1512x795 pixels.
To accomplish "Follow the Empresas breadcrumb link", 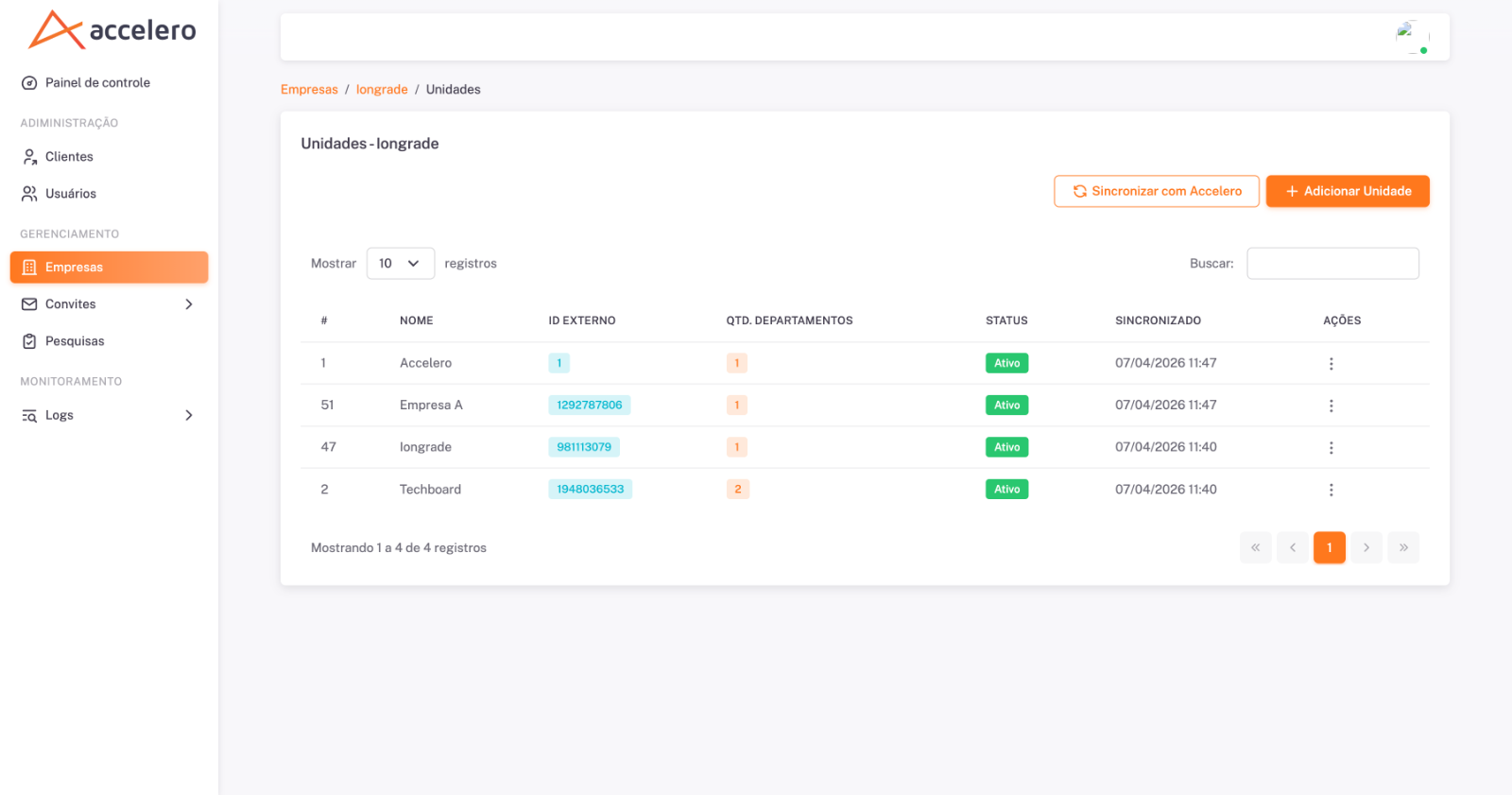I will click(309, 90).
